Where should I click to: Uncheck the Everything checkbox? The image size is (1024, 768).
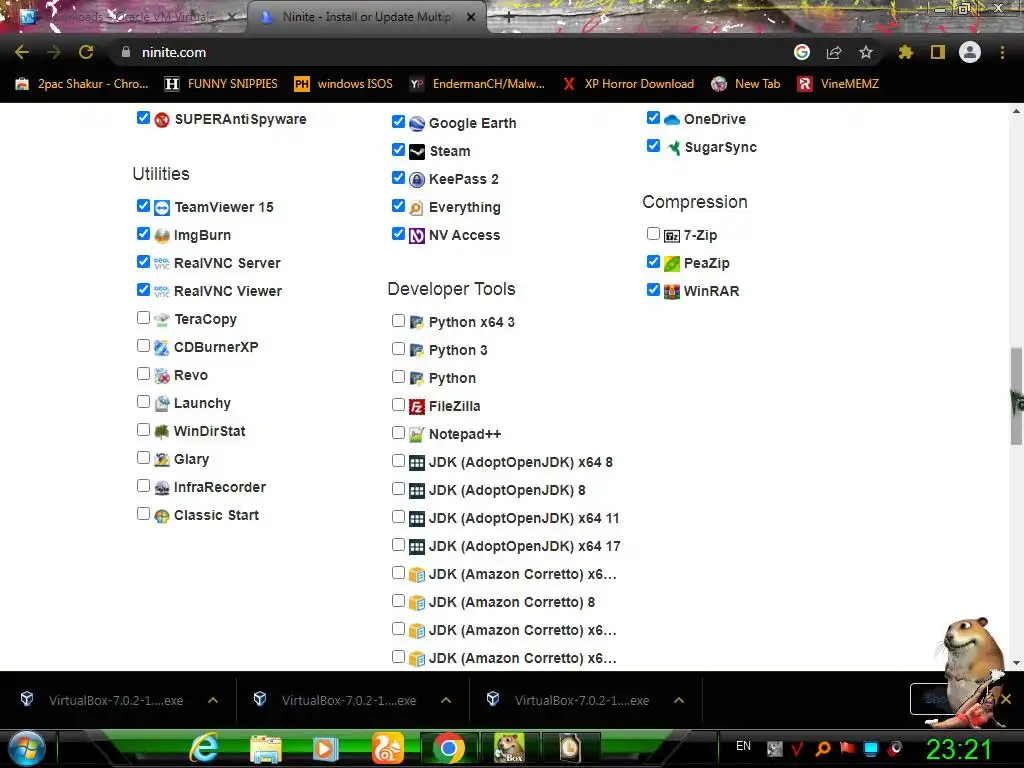coord(398,206)
